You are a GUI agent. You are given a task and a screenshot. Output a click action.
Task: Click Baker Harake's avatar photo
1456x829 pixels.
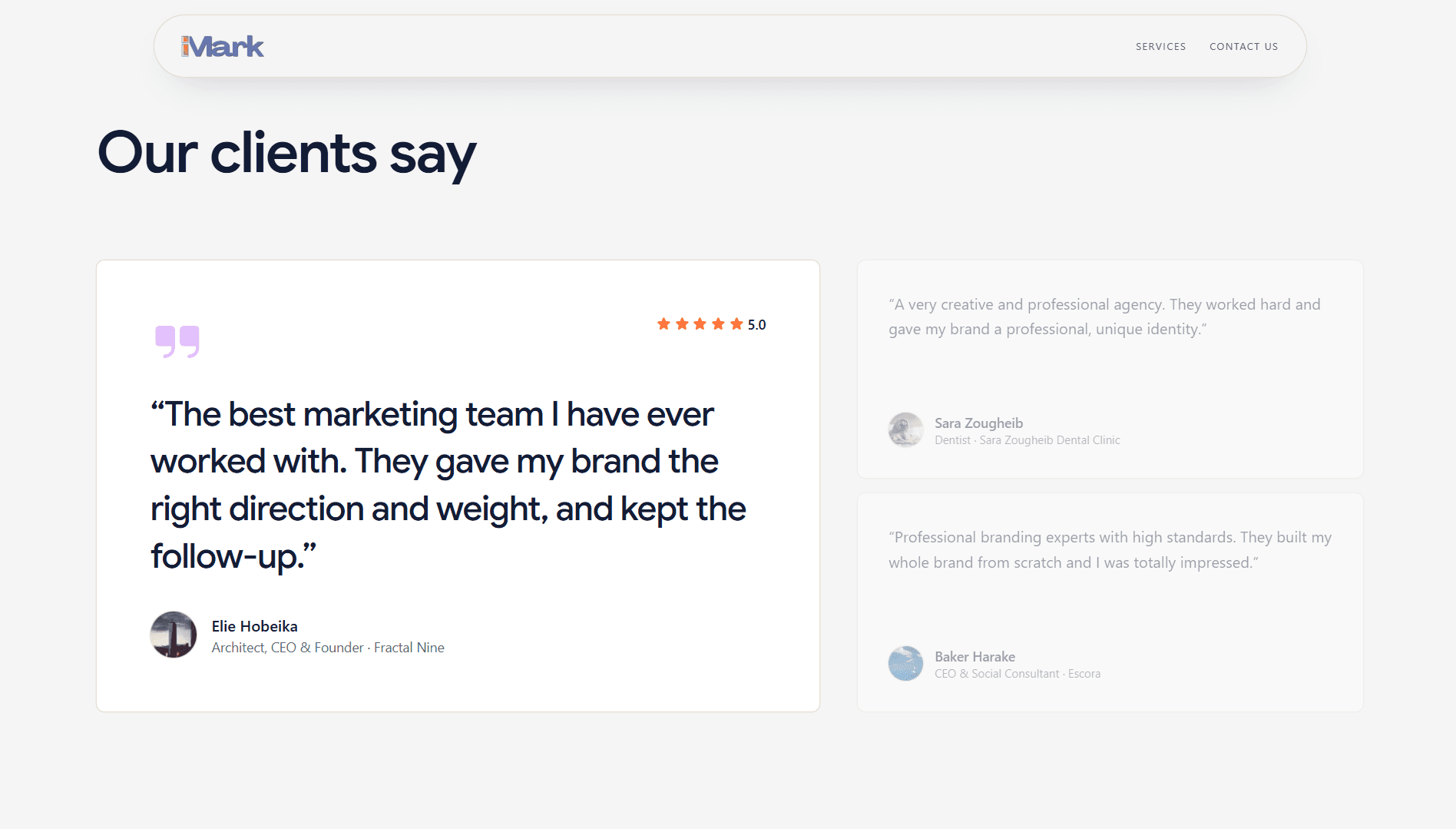[906, 664]
